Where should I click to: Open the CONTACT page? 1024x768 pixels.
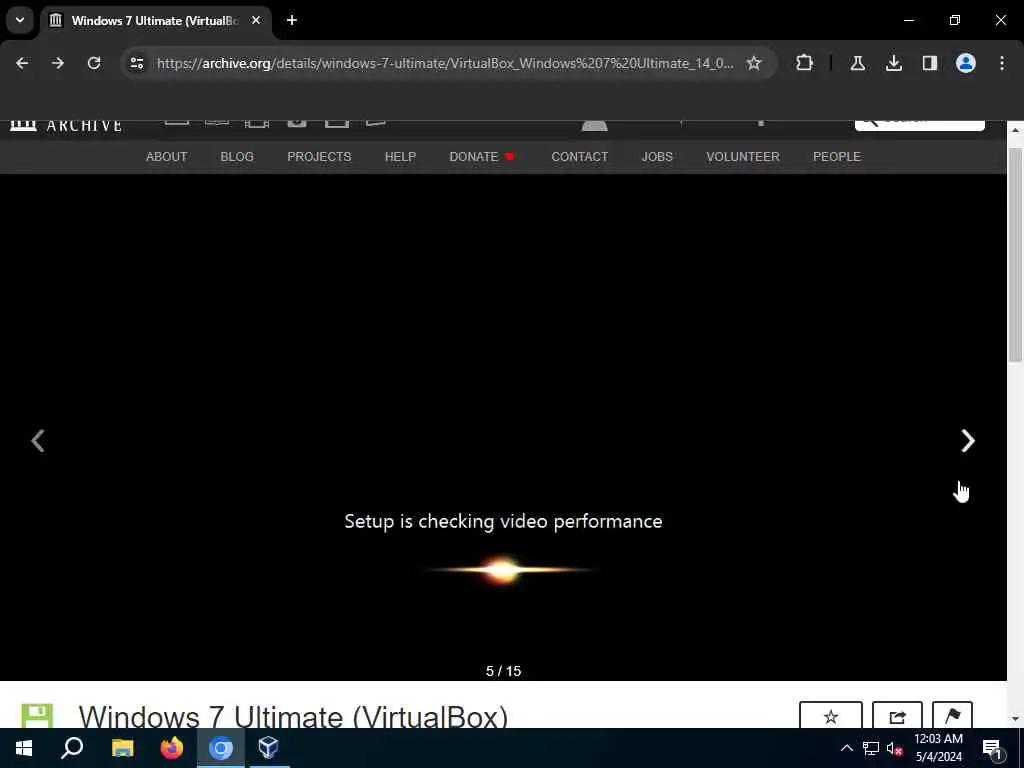point(579,157)
